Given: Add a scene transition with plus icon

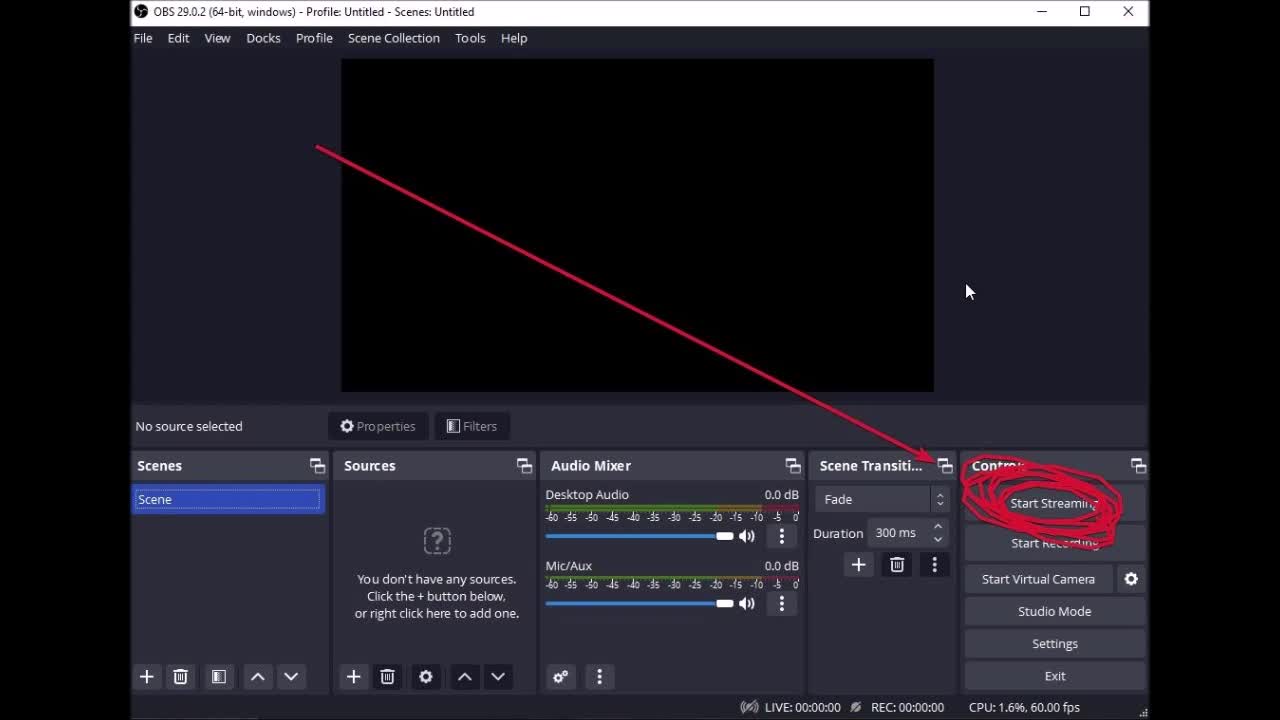Looking at the screenshot, I should [x=858, y=565].
